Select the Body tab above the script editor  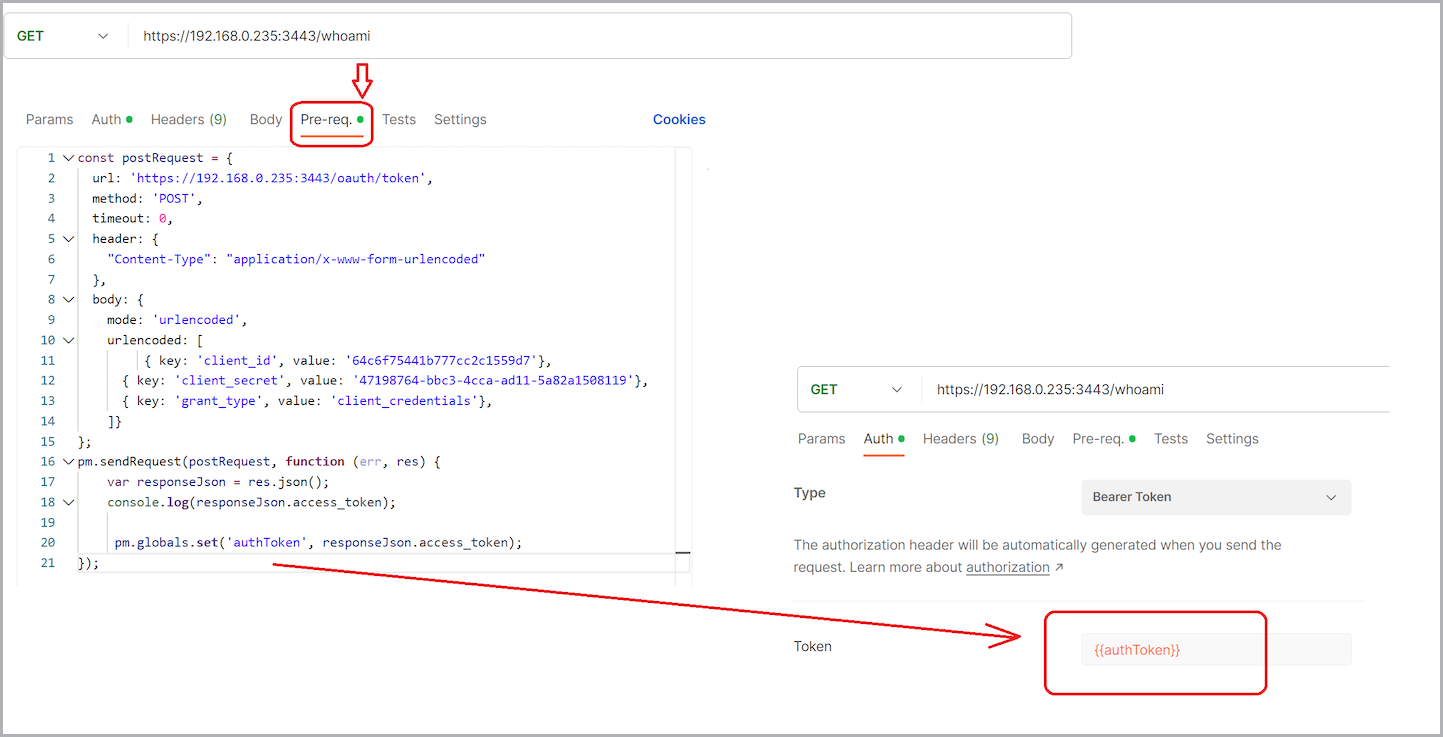[x=266, y=119]
